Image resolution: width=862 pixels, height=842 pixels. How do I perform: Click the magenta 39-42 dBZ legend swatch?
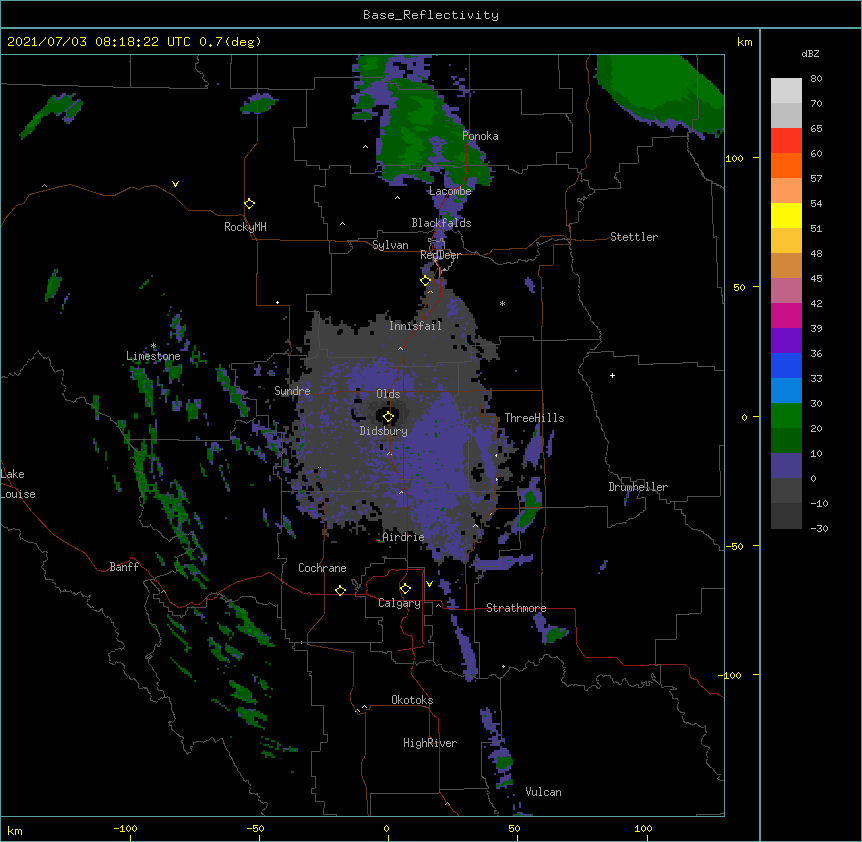[786, 315]
